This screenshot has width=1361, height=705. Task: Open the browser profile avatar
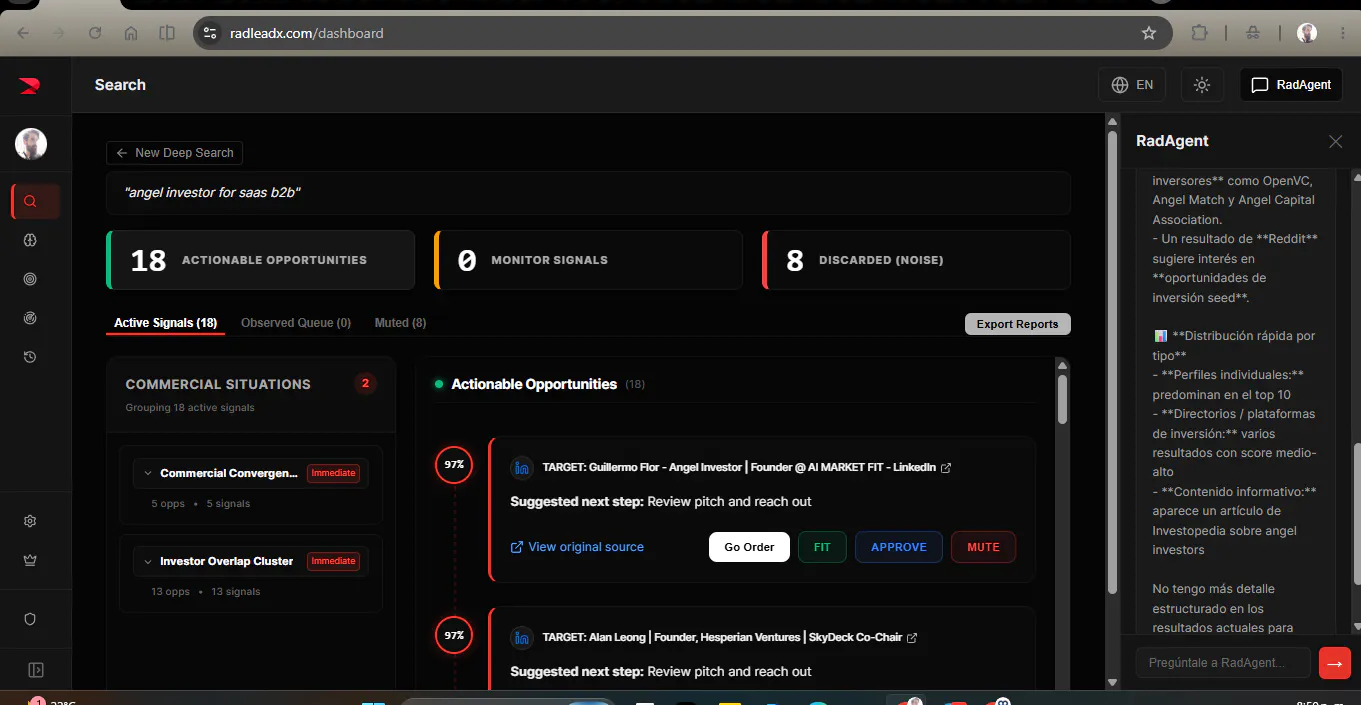pos(1307,33)
